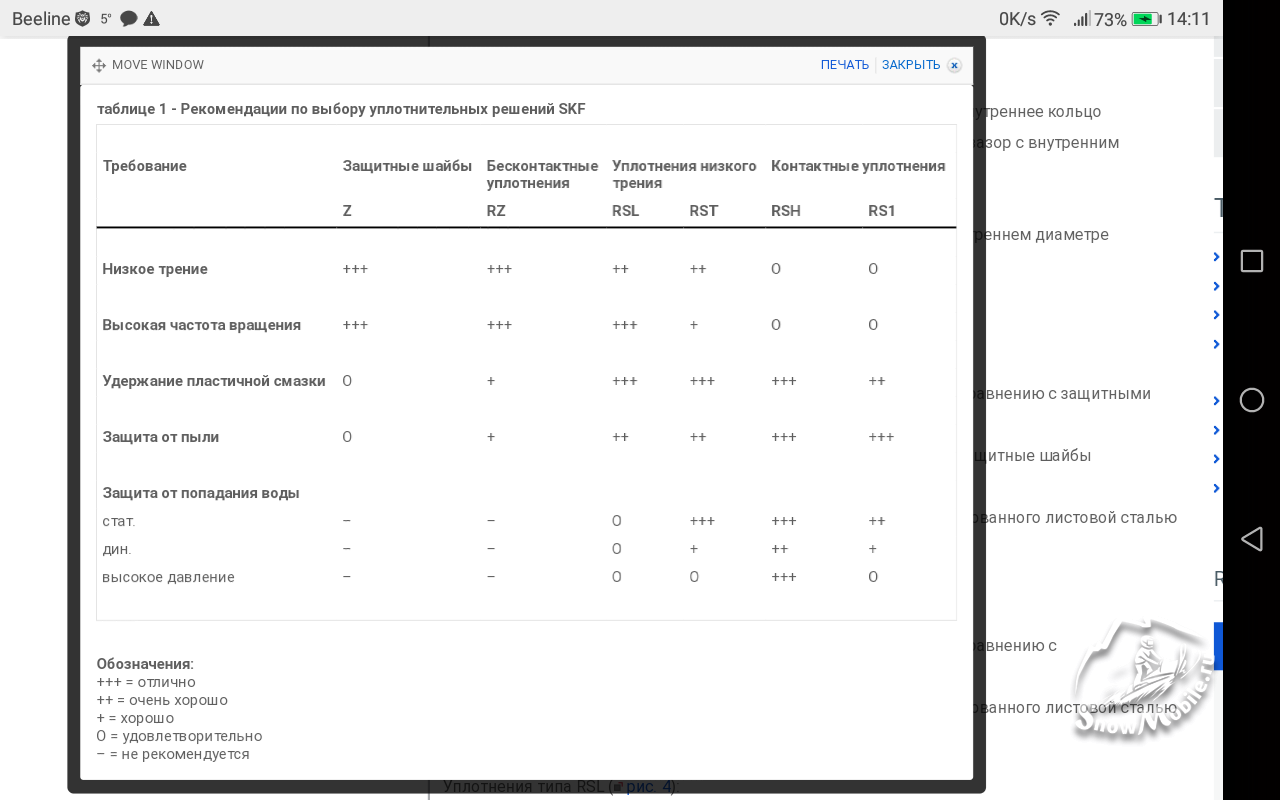The width and height of the screenshot is (1280, 800).
Task: Click the 'RSH' seal type subheader
Action: pyautogui.click(x=786, y=211)
